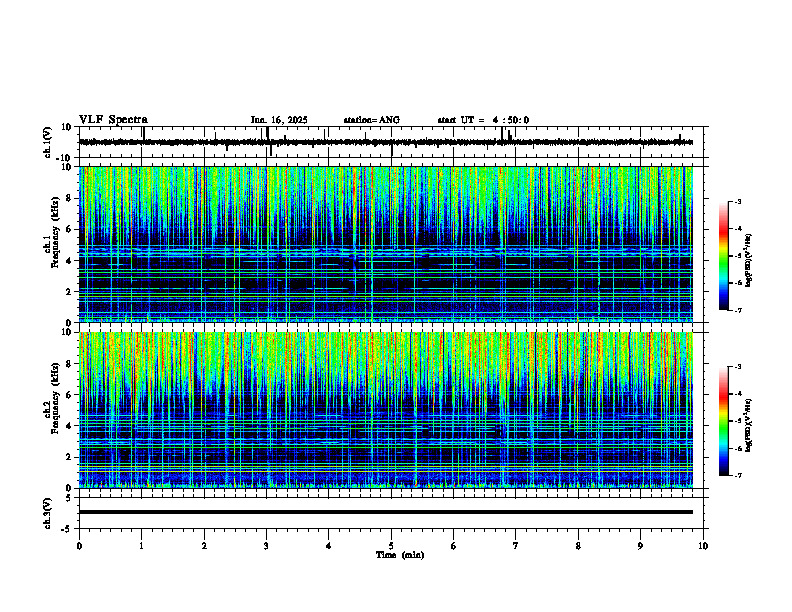Image resolution: width=792 pixels, height=612 pixels.
Task: Click the '-5' tick on ch.3(V) axis
Action: pyautogui.click(x=68, y=529)
